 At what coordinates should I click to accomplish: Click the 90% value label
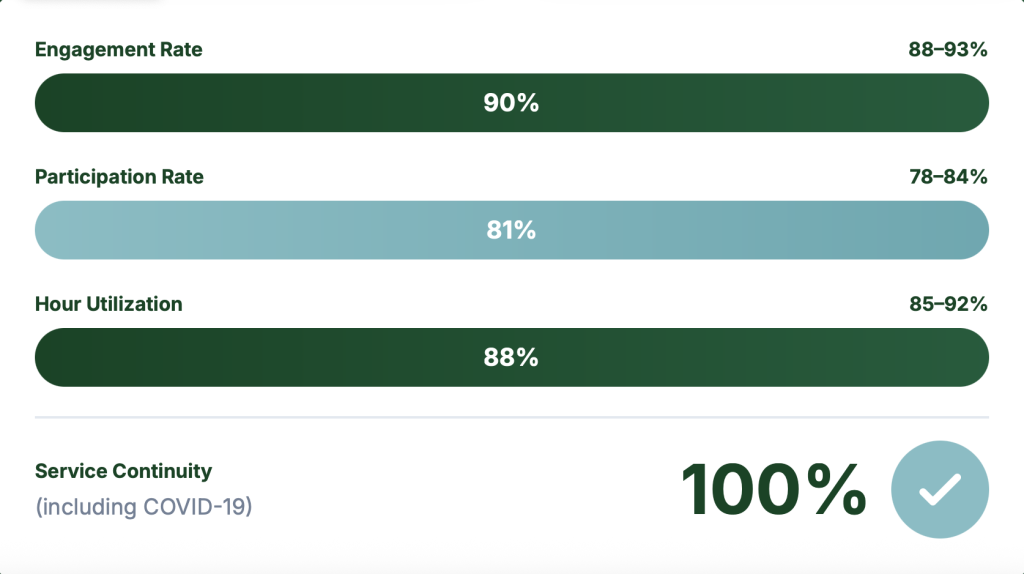(511, 103)
